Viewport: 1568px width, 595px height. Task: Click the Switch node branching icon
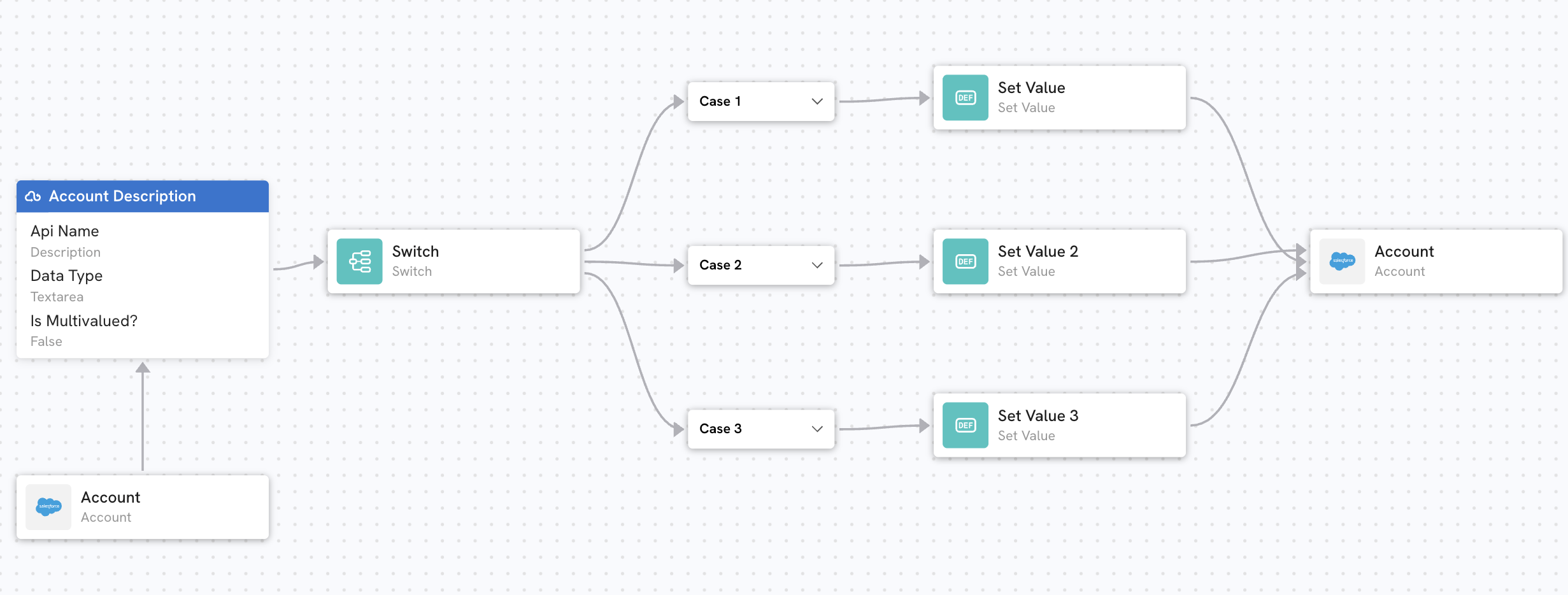pyautogui.click(x=359, y=261)
